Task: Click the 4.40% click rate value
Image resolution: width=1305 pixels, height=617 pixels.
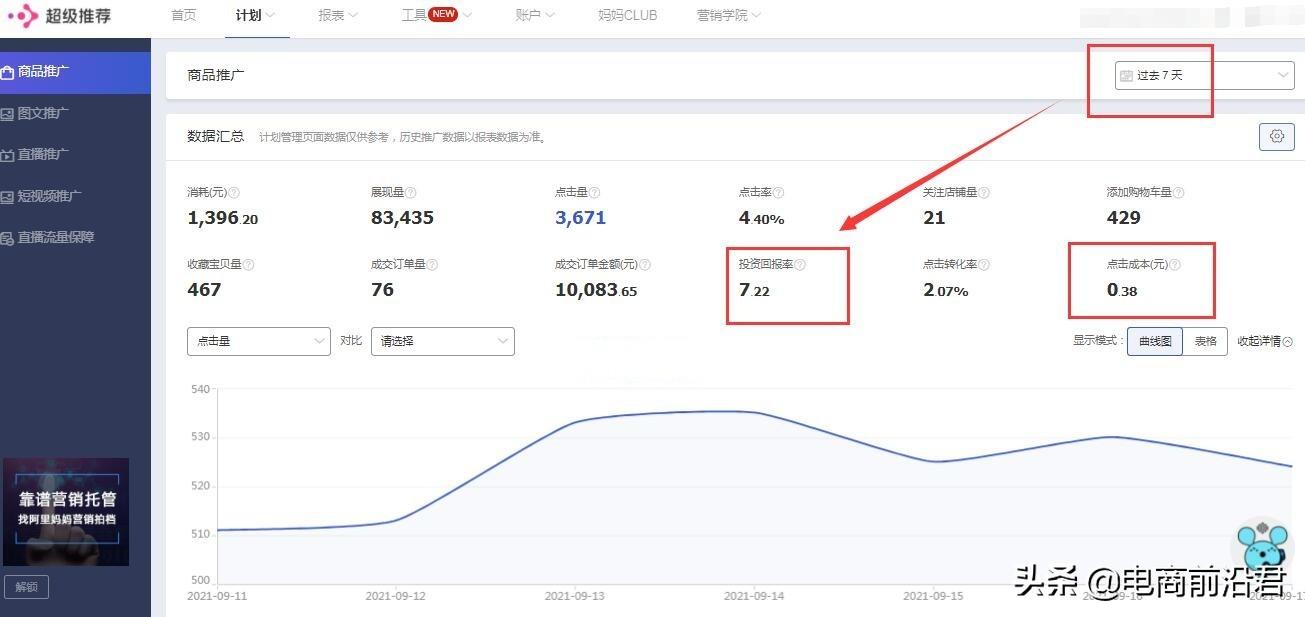Action: point(761,218)
